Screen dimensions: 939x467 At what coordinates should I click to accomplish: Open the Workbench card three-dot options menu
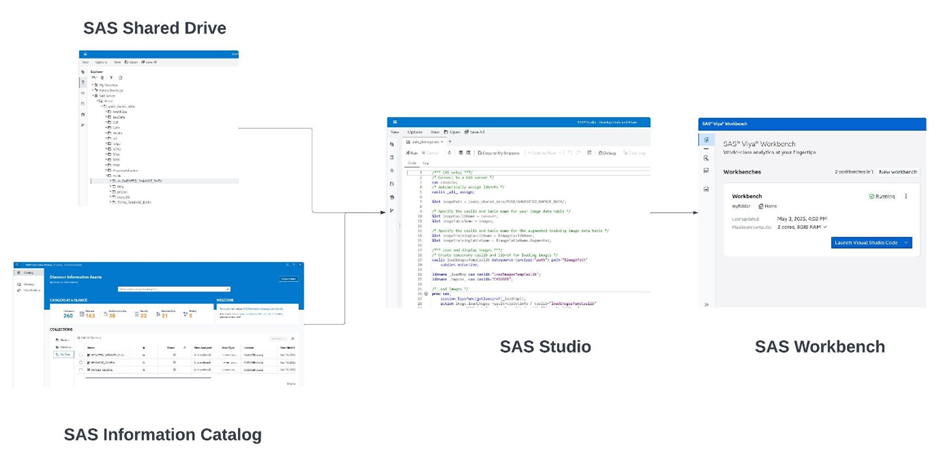pos(907,196)
